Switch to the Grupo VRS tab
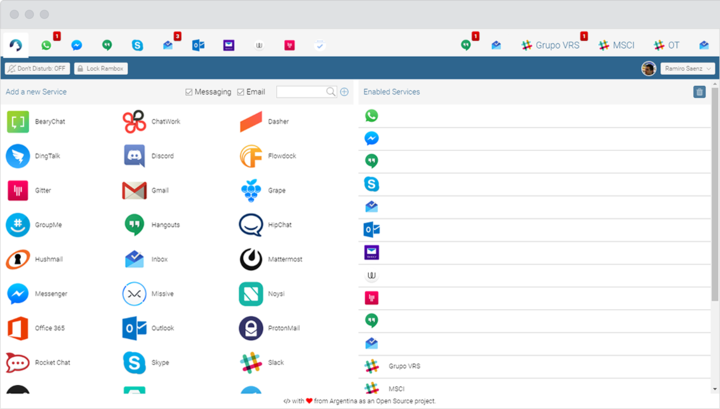Screen dimensions: 720x409 tap(550, 45)
